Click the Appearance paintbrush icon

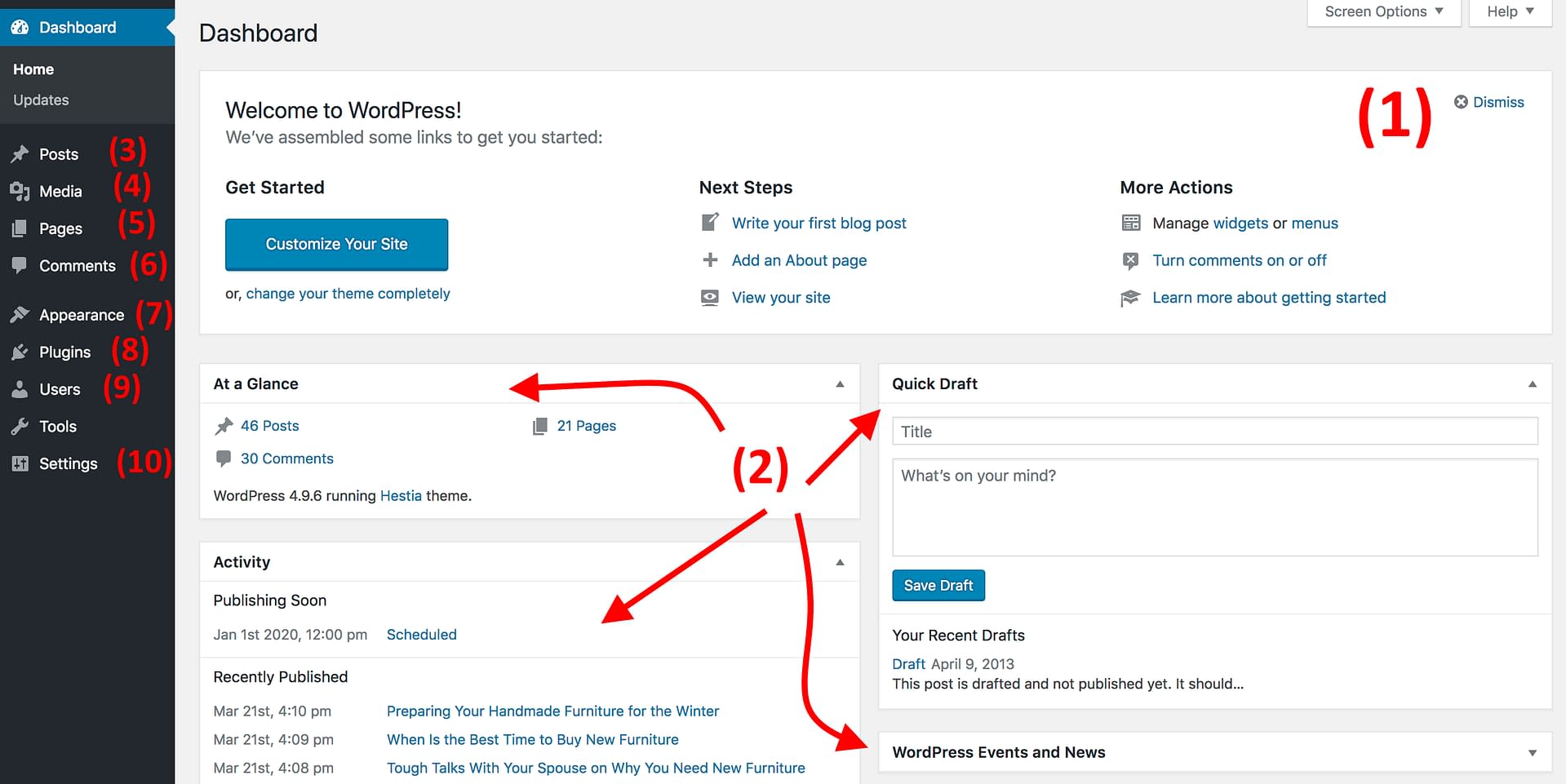pyautogui.click(x=20, y=314)
